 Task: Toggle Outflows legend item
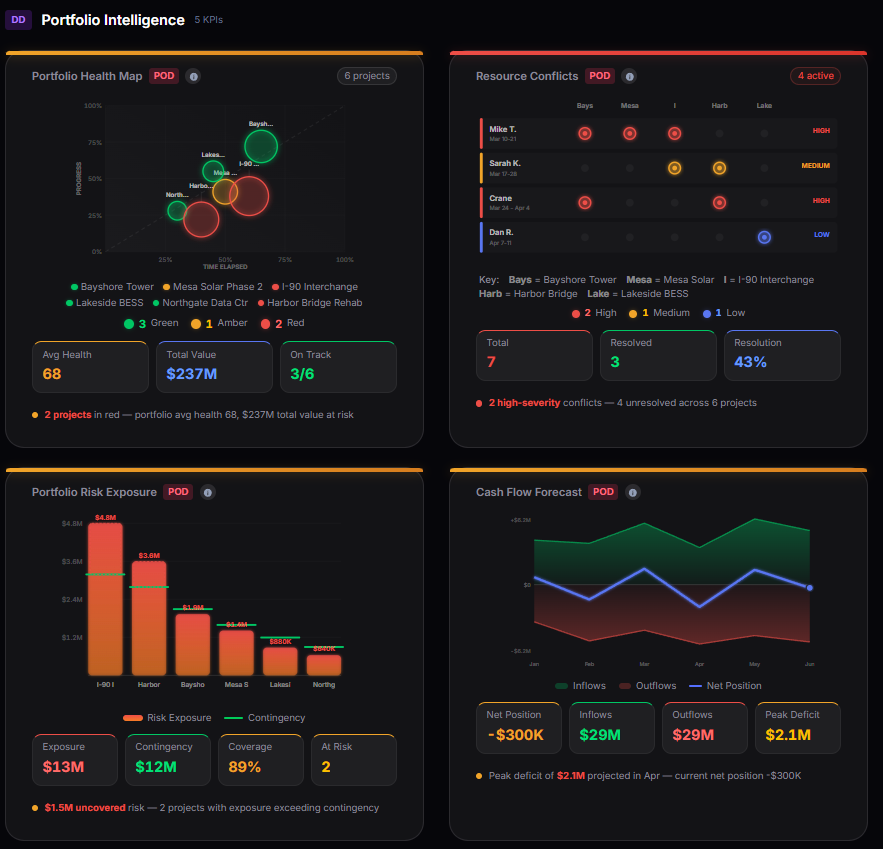click(x=648, y=686)
